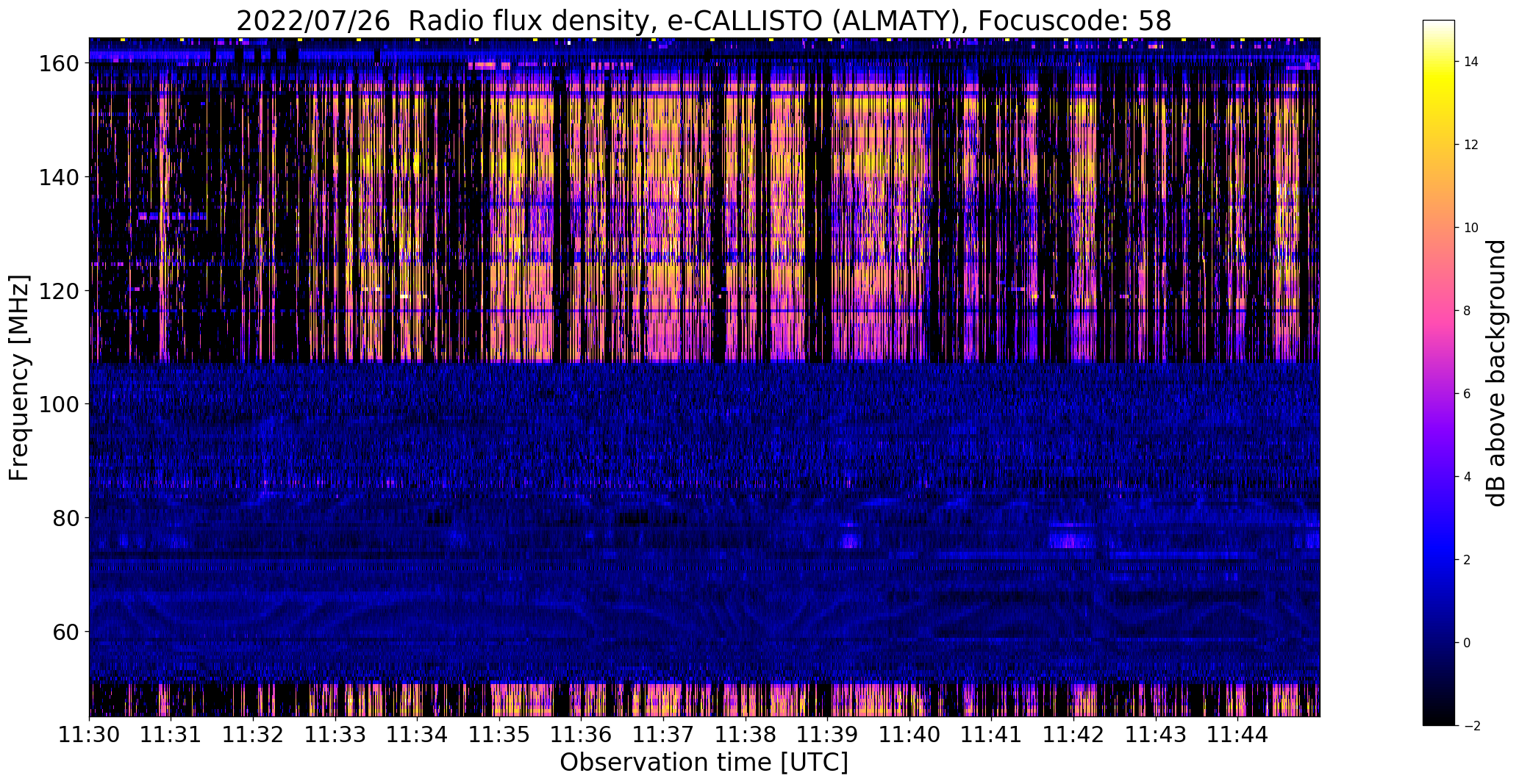Click the 11:36 time tick label
The height and width of the screenshot is (784, 1519).
coord(582,734)
